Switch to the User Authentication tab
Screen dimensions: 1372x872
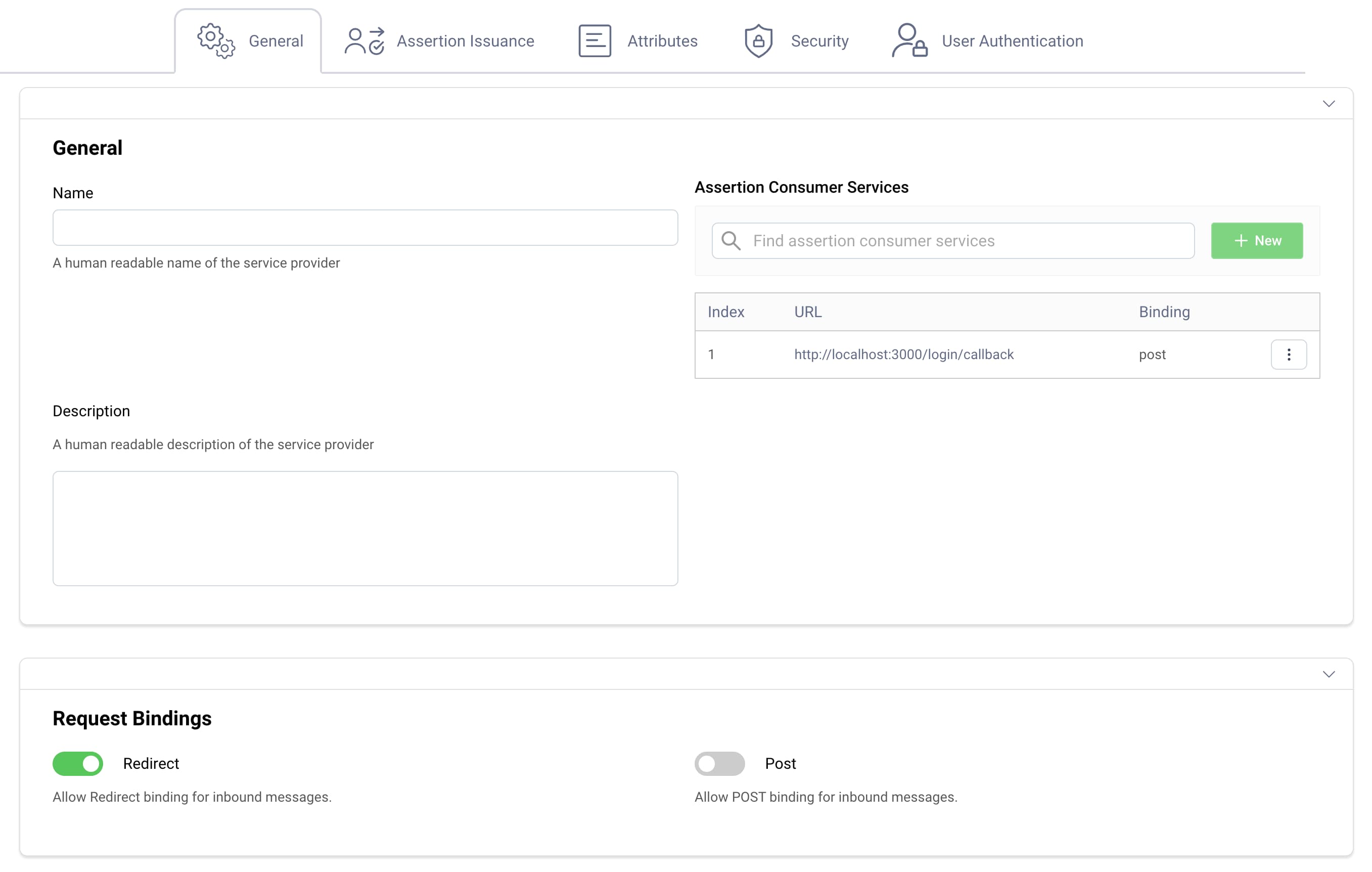click(1013, 40)
